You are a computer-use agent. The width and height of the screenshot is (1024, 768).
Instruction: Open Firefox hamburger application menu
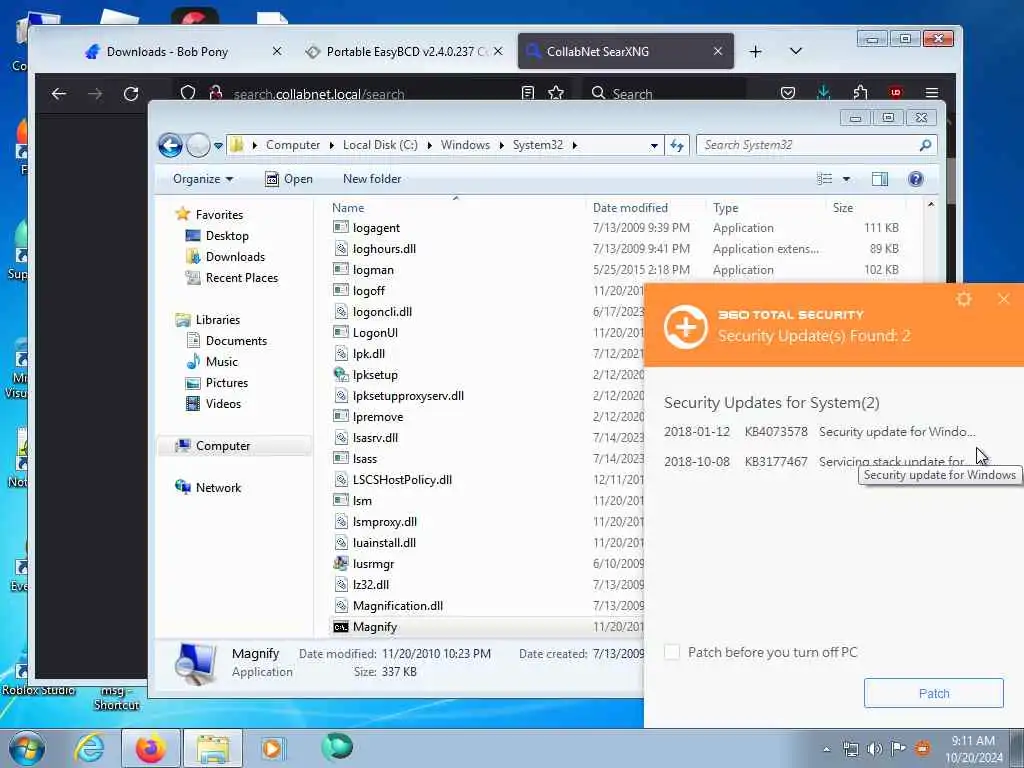tap(932, 93)
